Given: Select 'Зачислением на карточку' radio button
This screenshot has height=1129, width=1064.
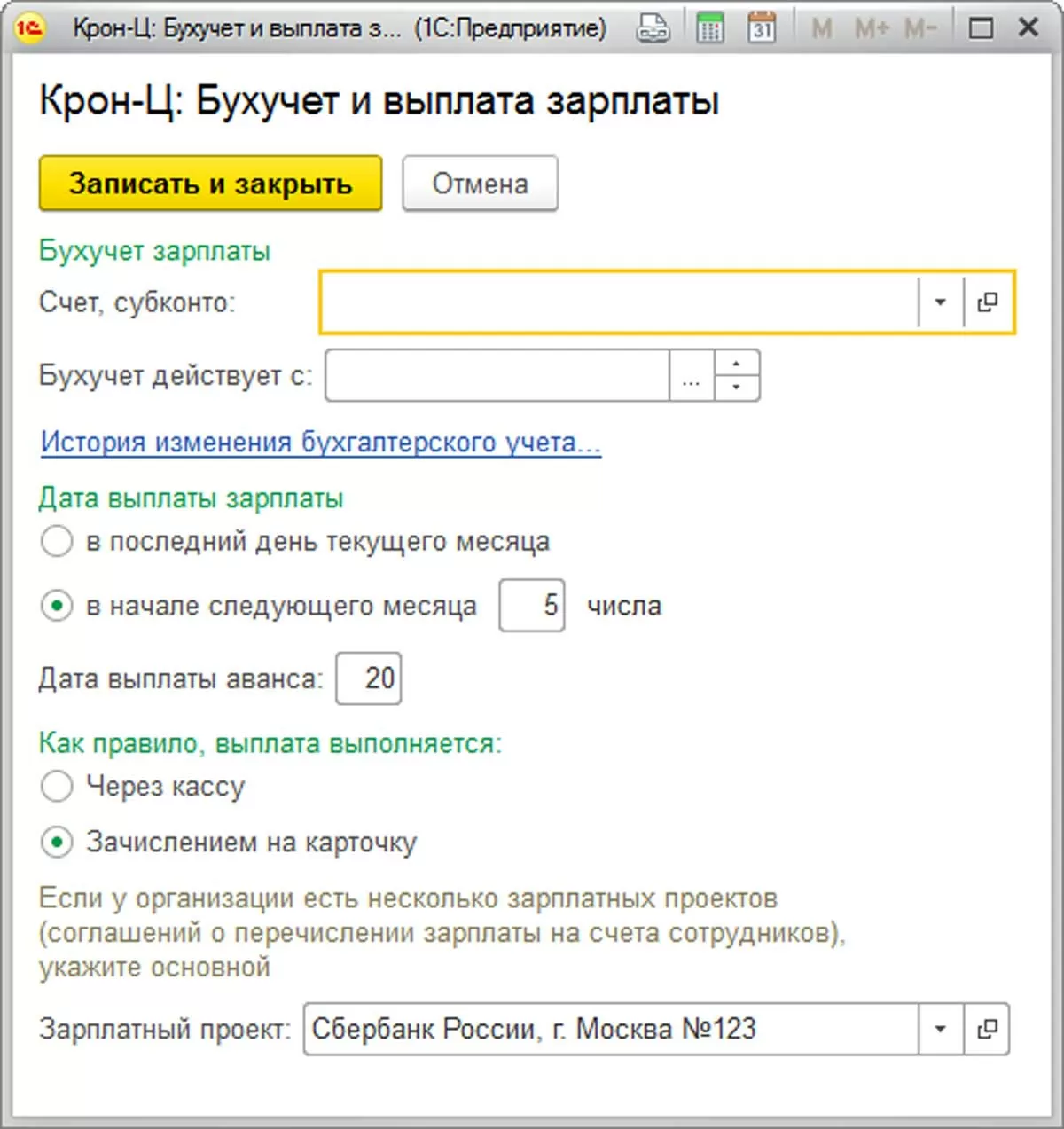Looking at the screenshot, I should (57, 842).
